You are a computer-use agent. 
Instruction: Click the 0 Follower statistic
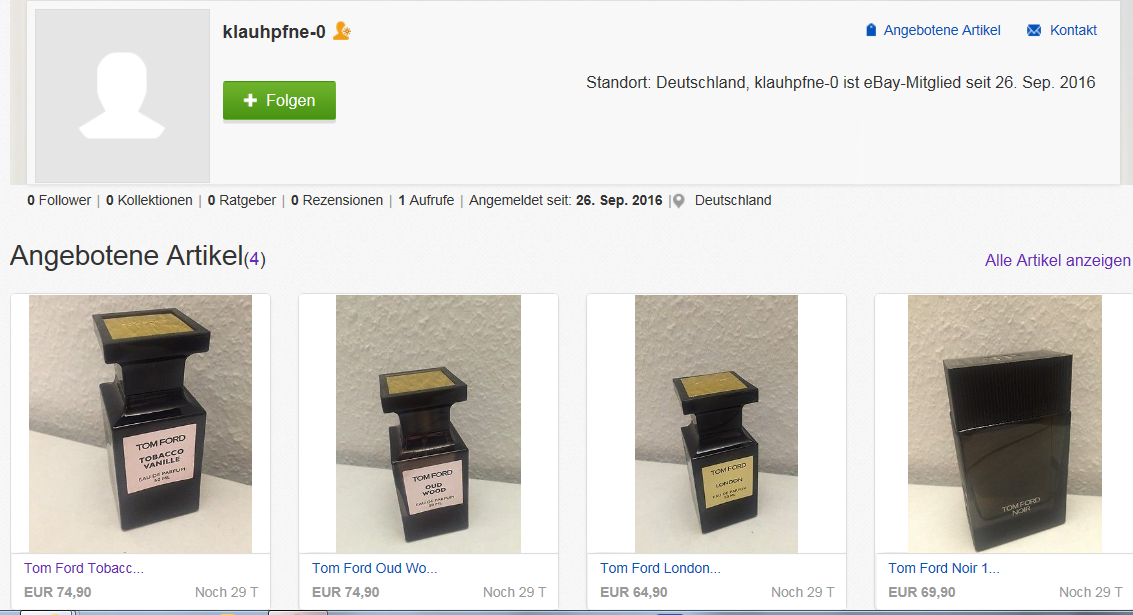click(59, 200)
